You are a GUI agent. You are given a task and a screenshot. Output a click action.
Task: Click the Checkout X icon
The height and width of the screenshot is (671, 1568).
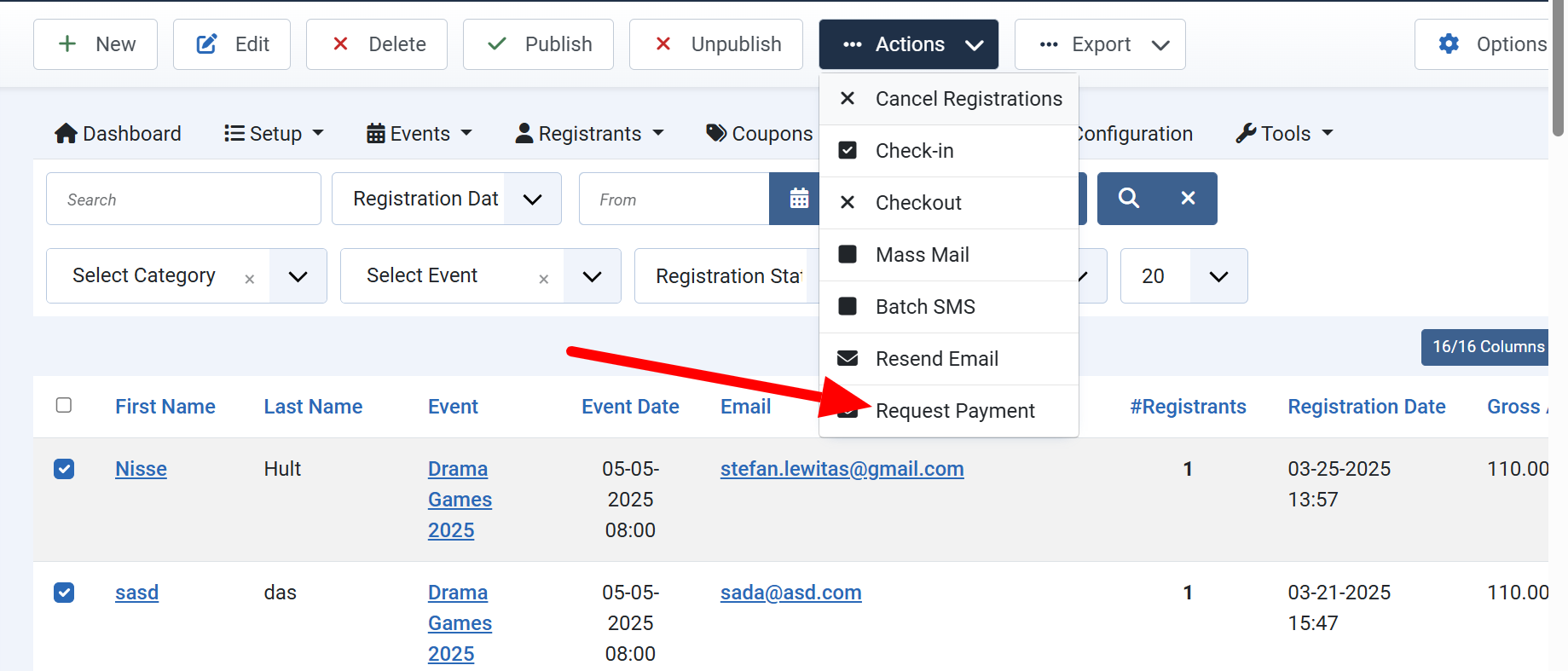(848, 202)
